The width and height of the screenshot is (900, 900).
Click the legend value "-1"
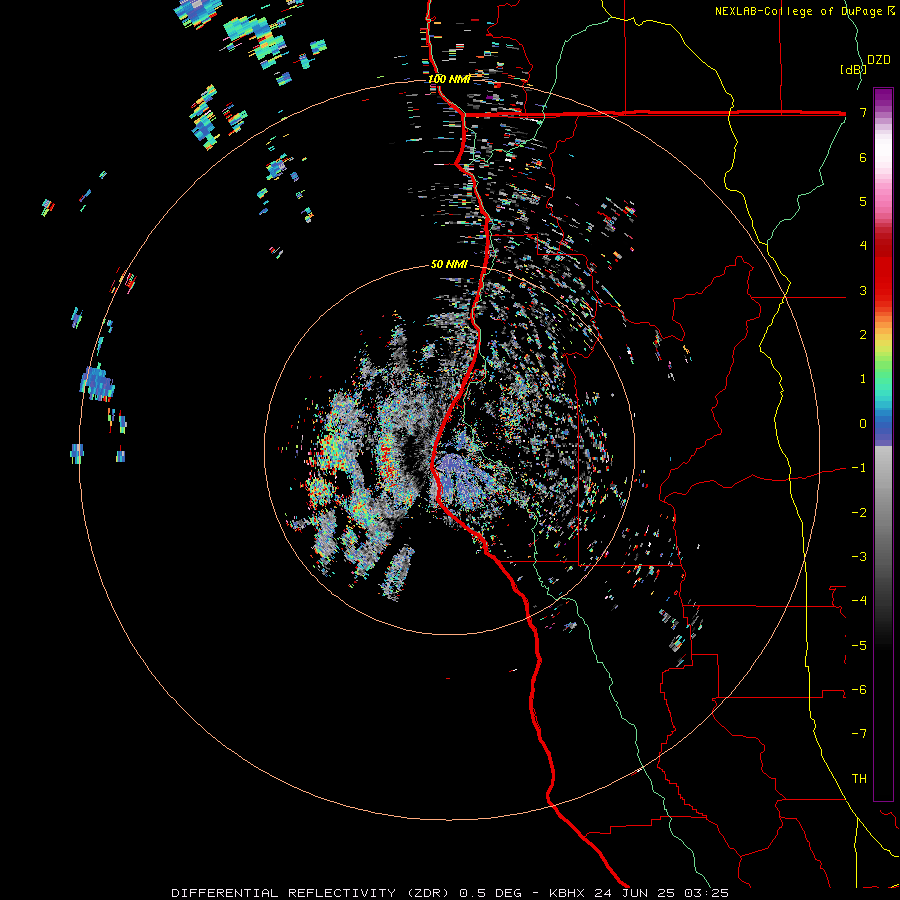tap(859, 468)
